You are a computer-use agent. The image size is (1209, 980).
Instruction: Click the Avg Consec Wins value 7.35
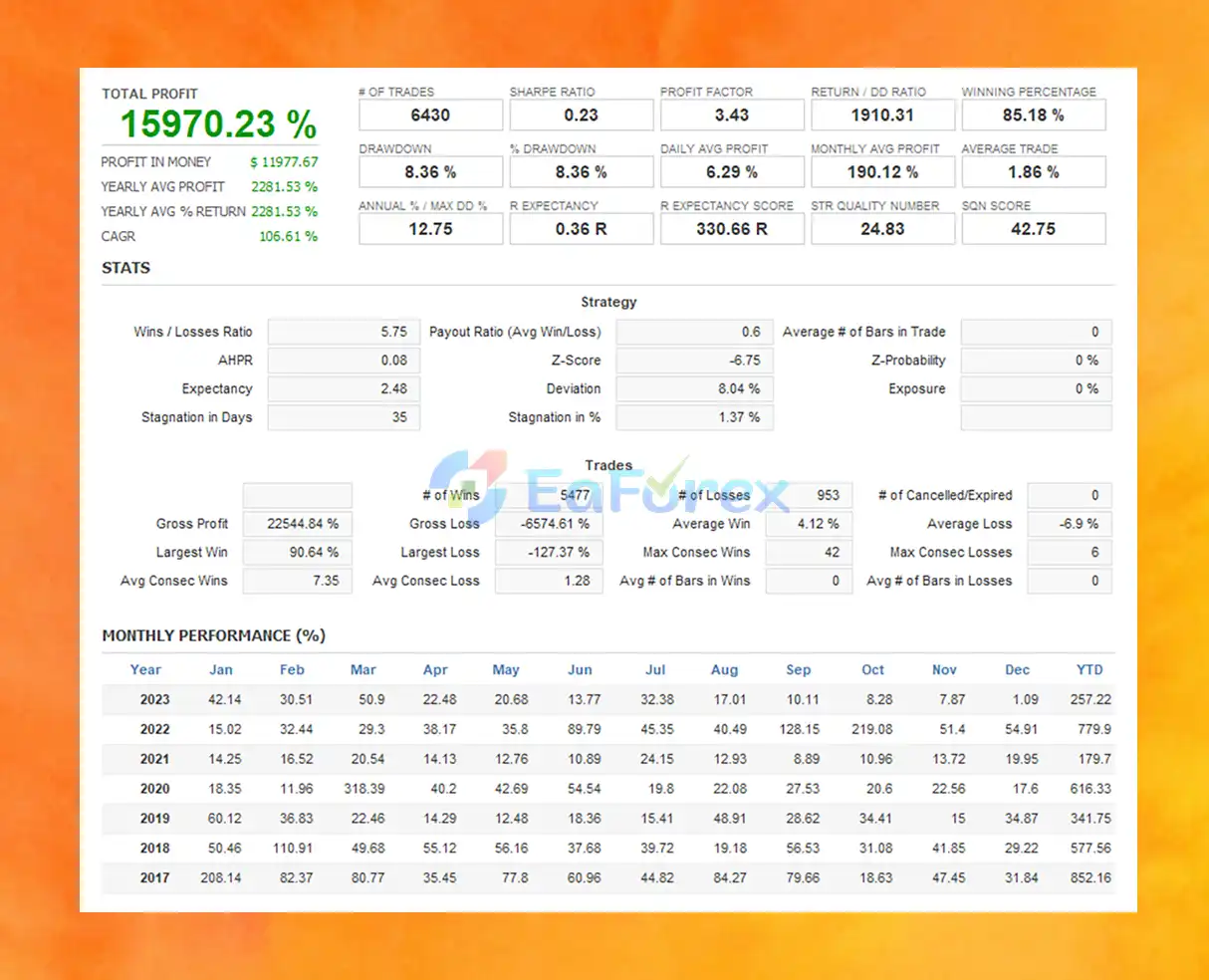[298, 581]
